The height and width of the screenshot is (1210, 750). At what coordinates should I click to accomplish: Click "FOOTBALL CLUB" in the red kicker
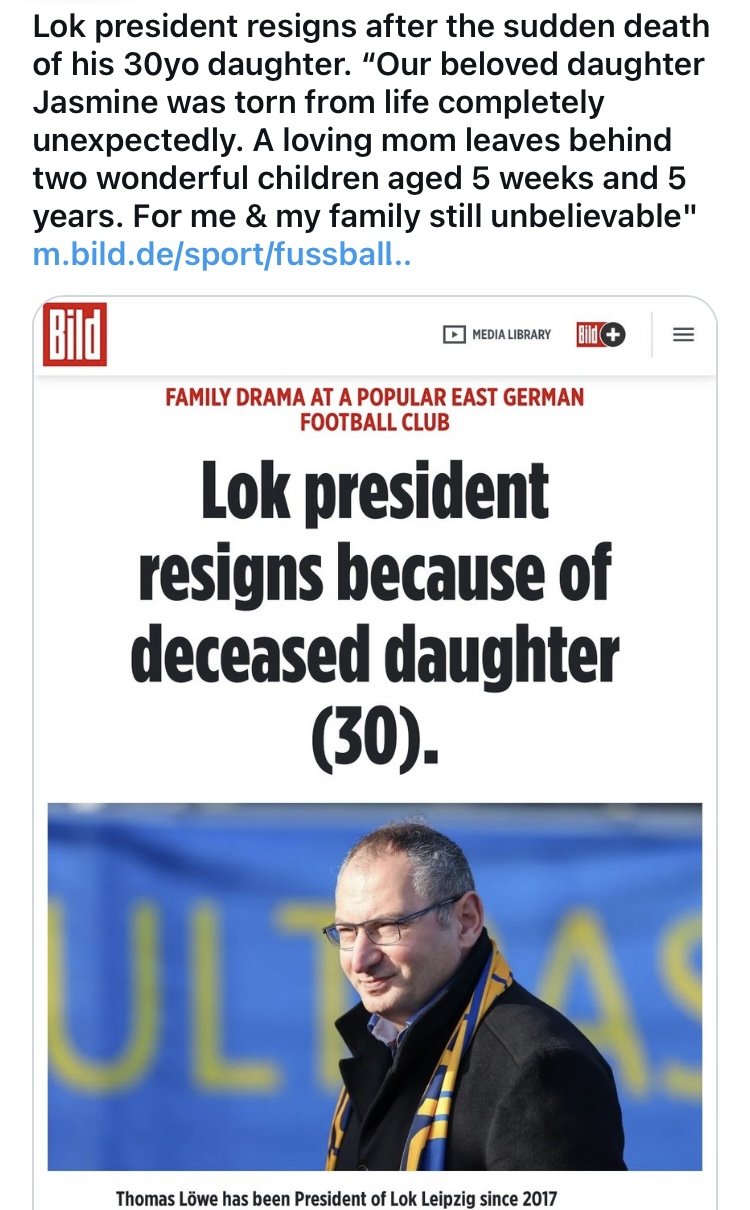point(374,421)
